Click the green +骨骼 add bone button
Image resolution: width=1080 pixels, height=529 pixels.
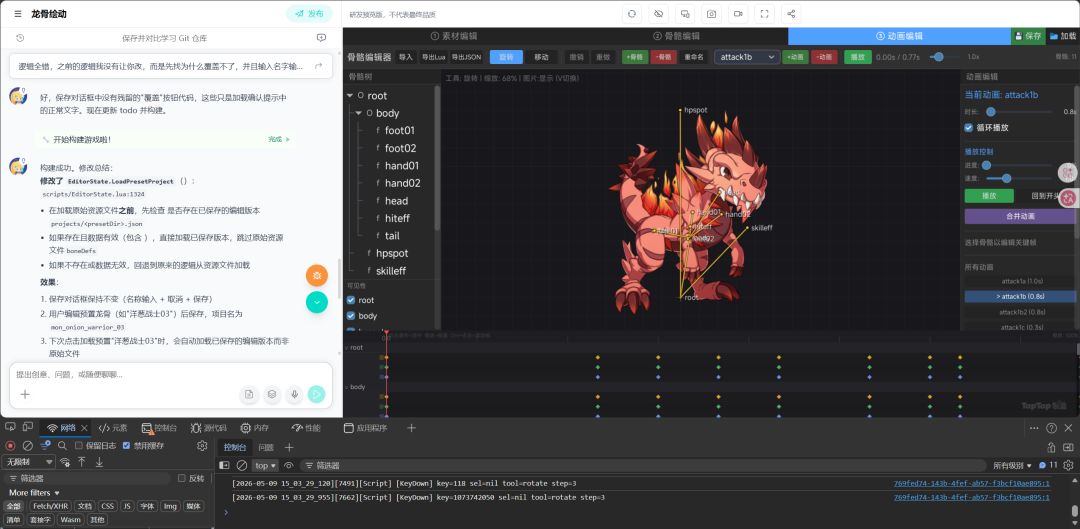635,57
